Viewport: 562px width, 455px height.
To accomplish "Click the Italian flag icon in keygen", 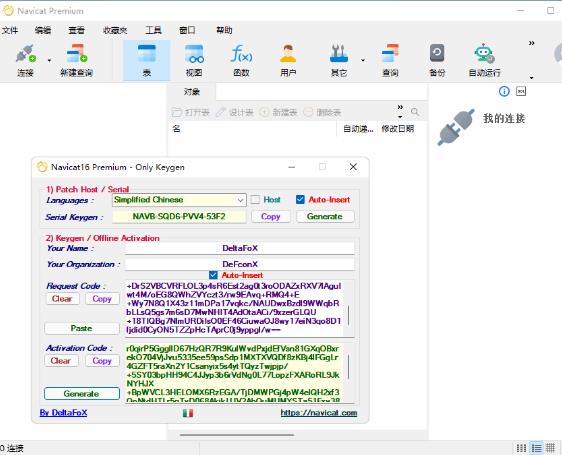I will tap(188, 413).
